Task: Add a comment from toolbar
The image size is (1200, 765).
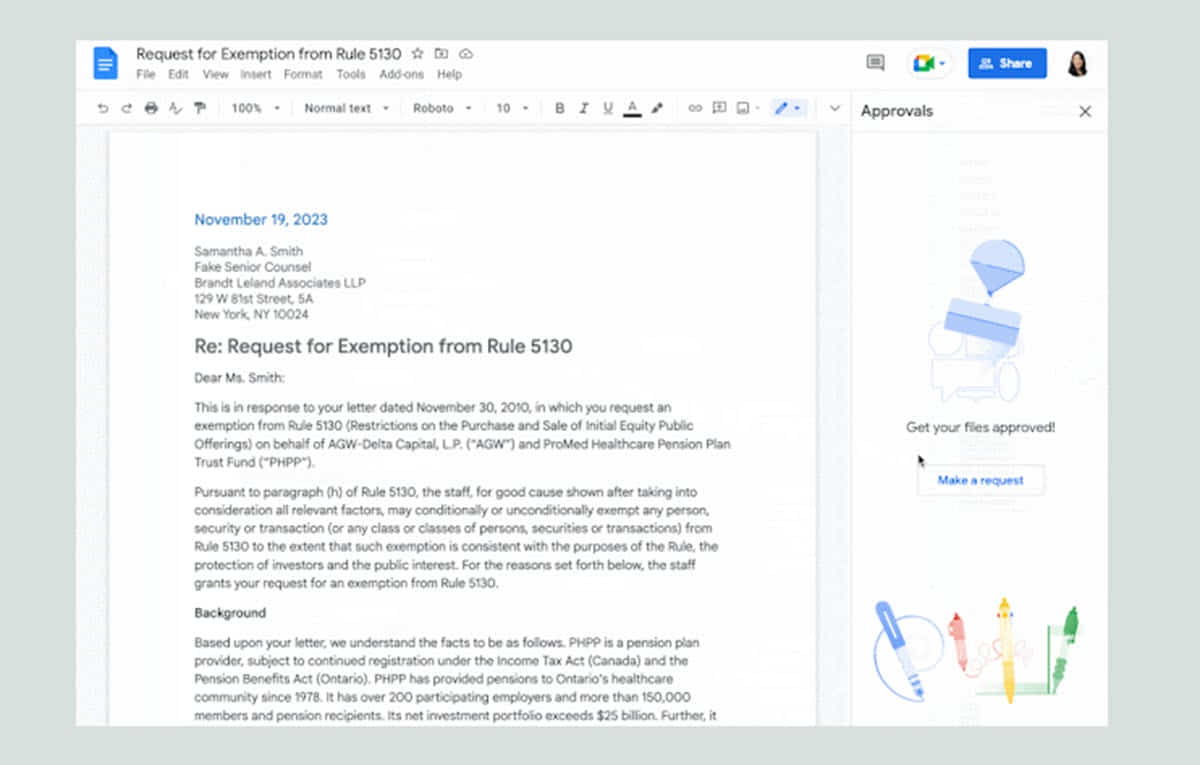Action: (x=719, y=108)
